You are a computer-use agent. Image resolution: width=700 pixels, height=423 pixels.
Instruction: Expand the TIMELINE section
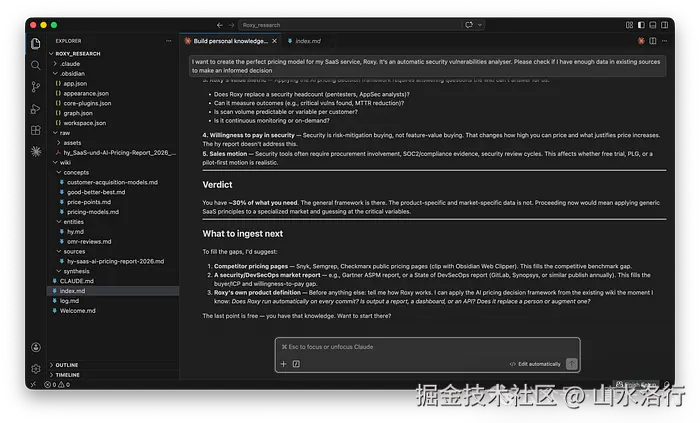(x=113, y=375)
